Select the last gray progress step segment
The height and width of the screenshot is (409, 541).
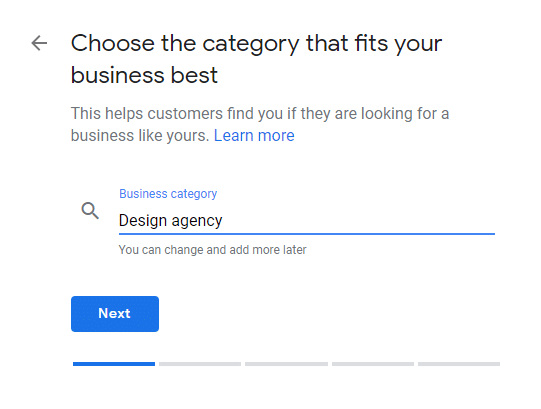point(459,364)
